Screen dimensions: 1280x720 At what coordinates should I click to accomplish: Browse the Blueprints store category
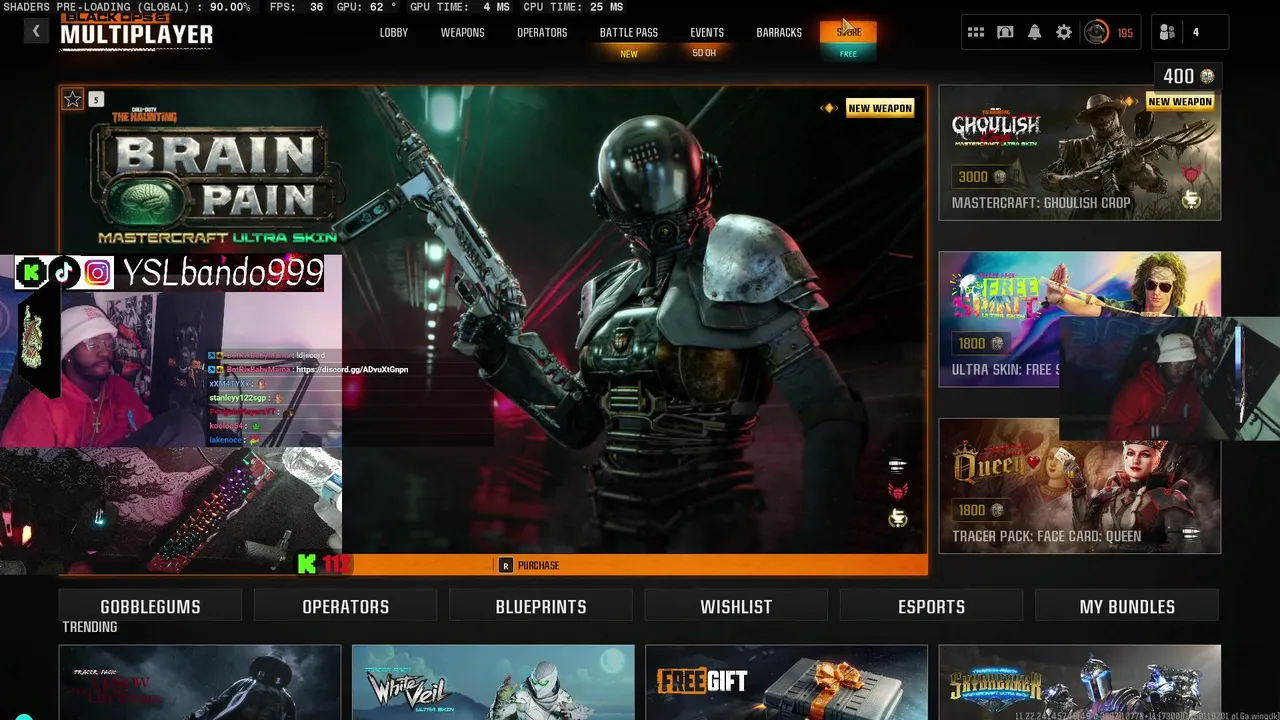(x=541, y=606)
